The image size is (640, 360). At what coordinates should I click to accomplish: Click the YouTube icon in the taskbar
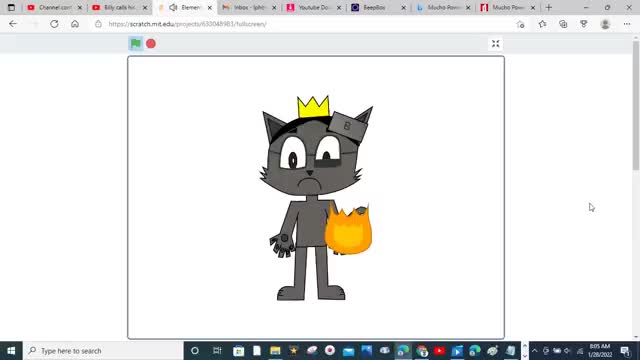point(439,351)
